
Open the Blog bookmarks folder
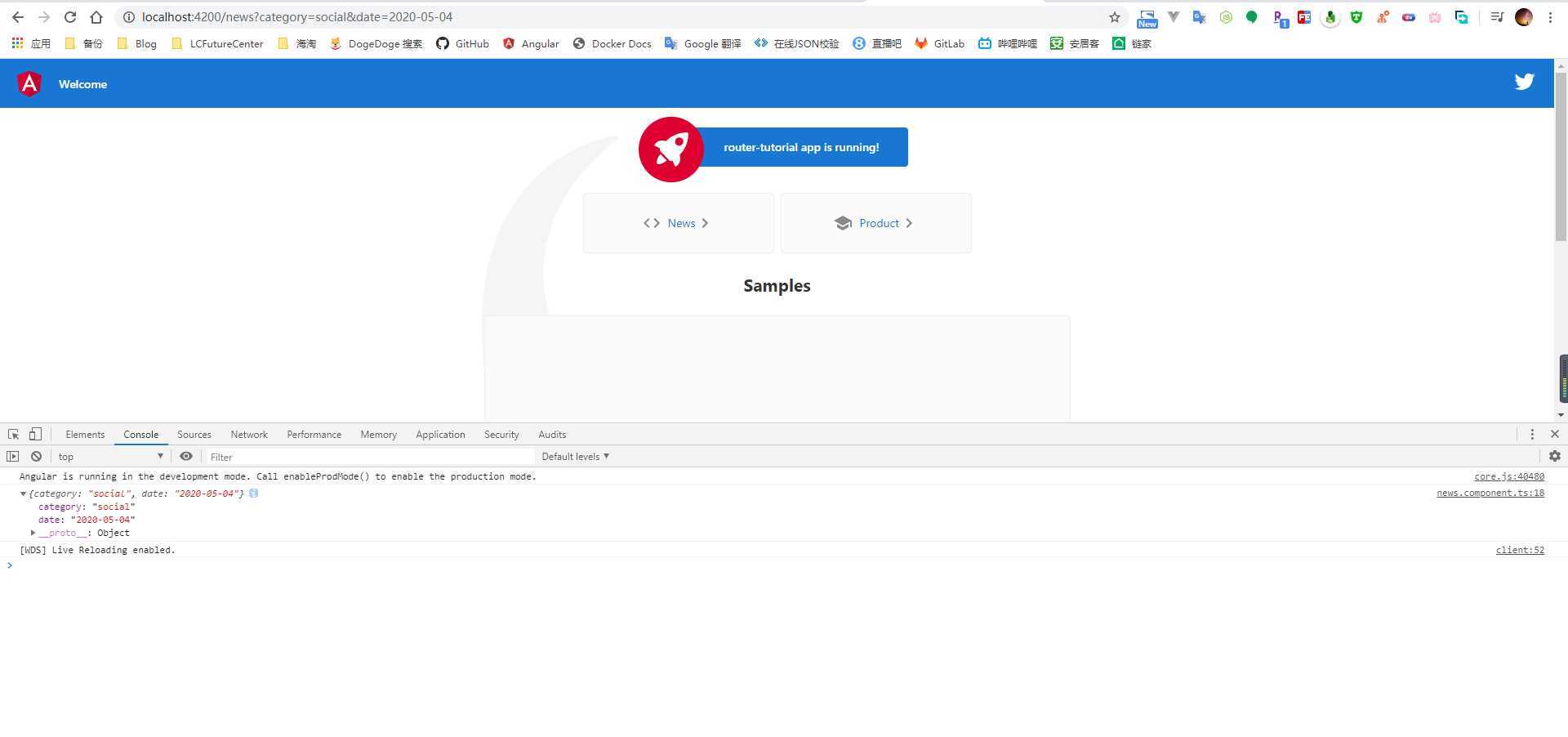pyautogui.click(x=137, y=43)
